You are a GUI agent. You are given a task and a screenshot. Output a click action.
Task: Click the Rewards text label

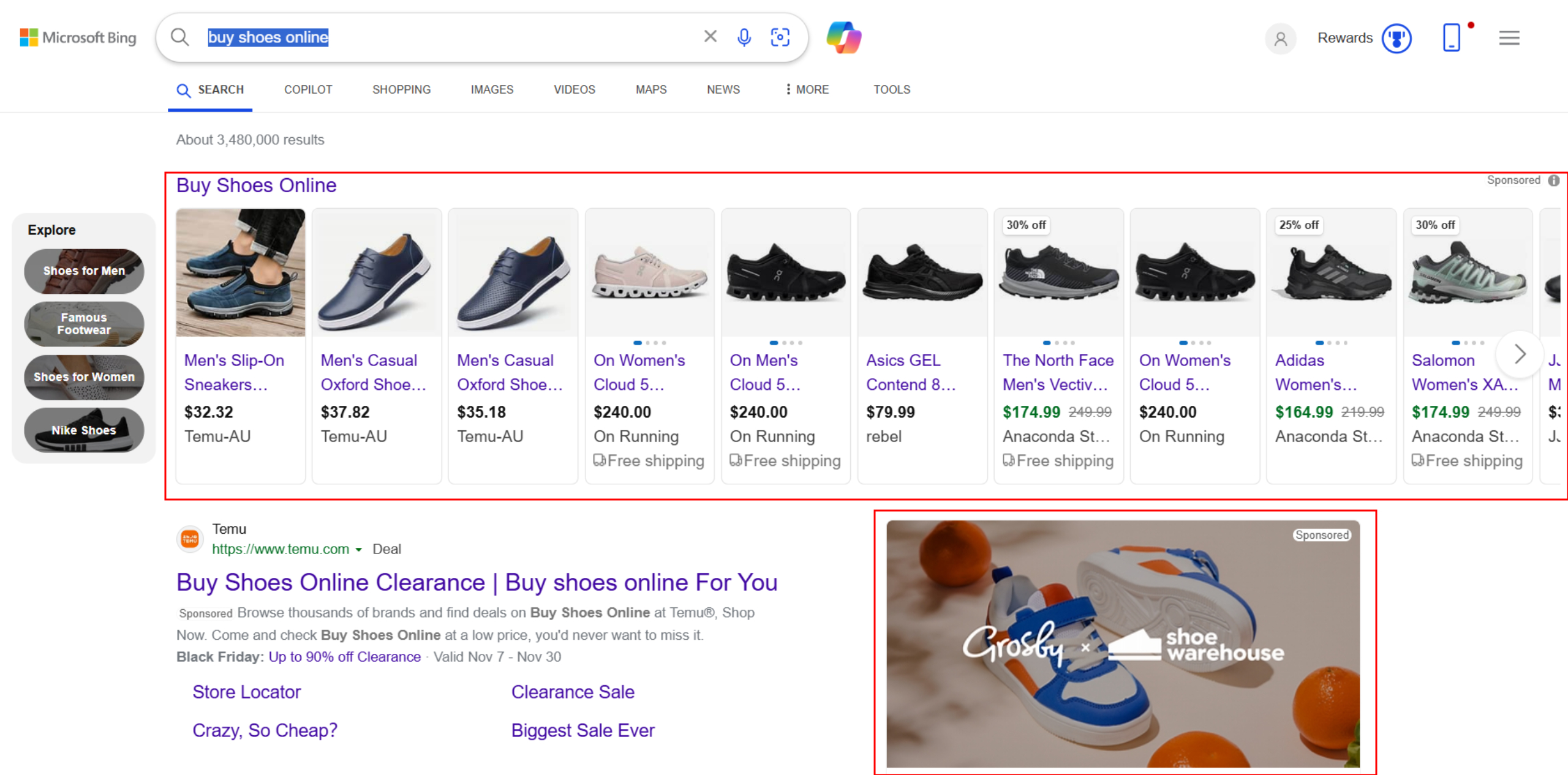tap(1345, 38)
